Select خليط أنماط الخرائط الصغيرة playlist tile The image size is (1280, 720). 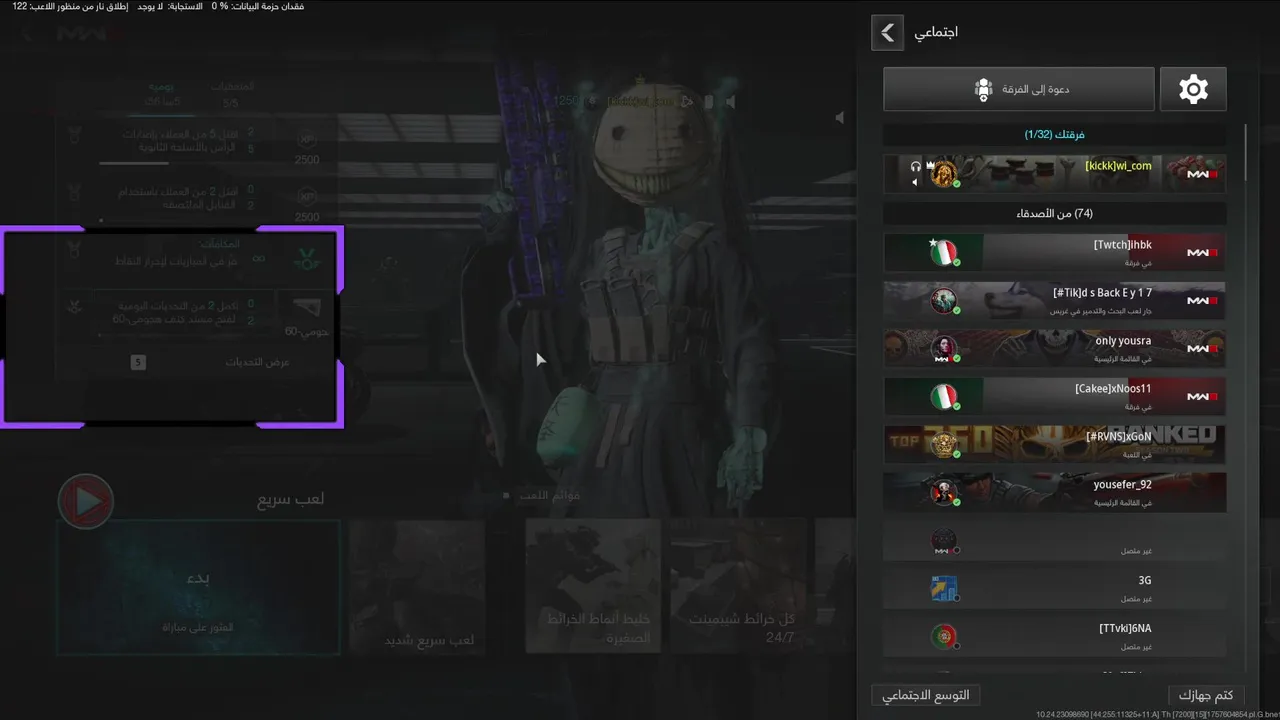(x=593, y=586)
